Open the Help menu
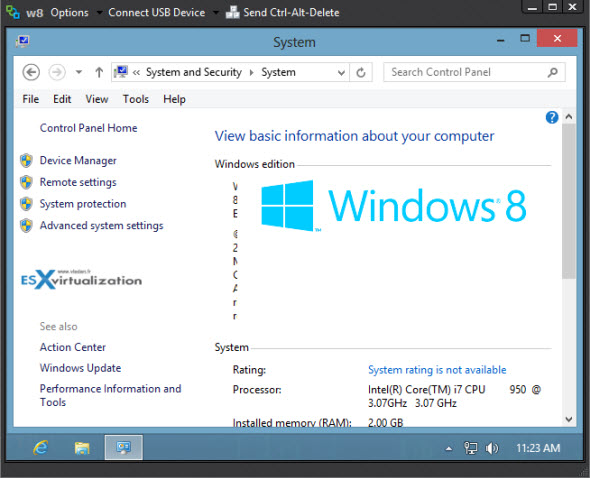This screenshot has height=478, width=590. (174, 99)
